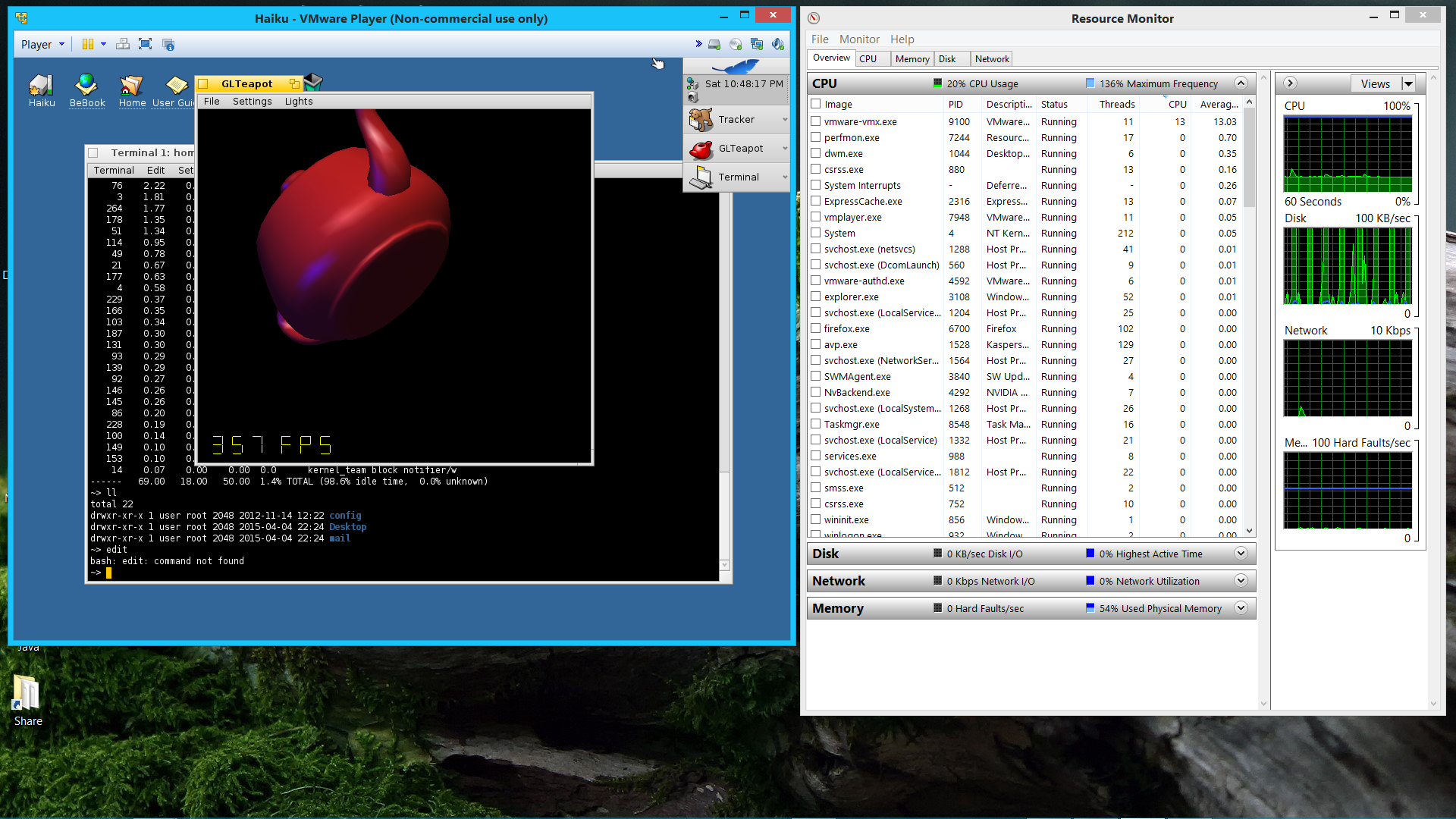Screen dimensions: 1456x819
Task: Open the Player dropdown menu
Action: [x=43, y=44]
